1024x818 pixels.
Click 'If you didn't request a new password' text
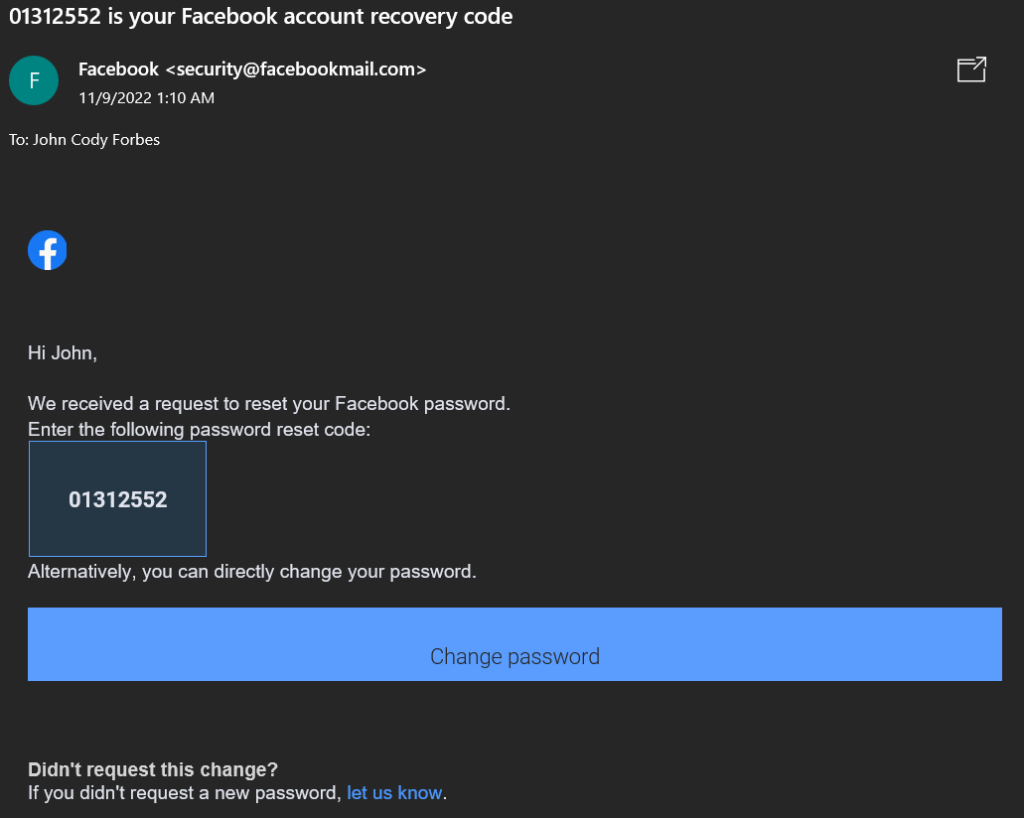185,793
